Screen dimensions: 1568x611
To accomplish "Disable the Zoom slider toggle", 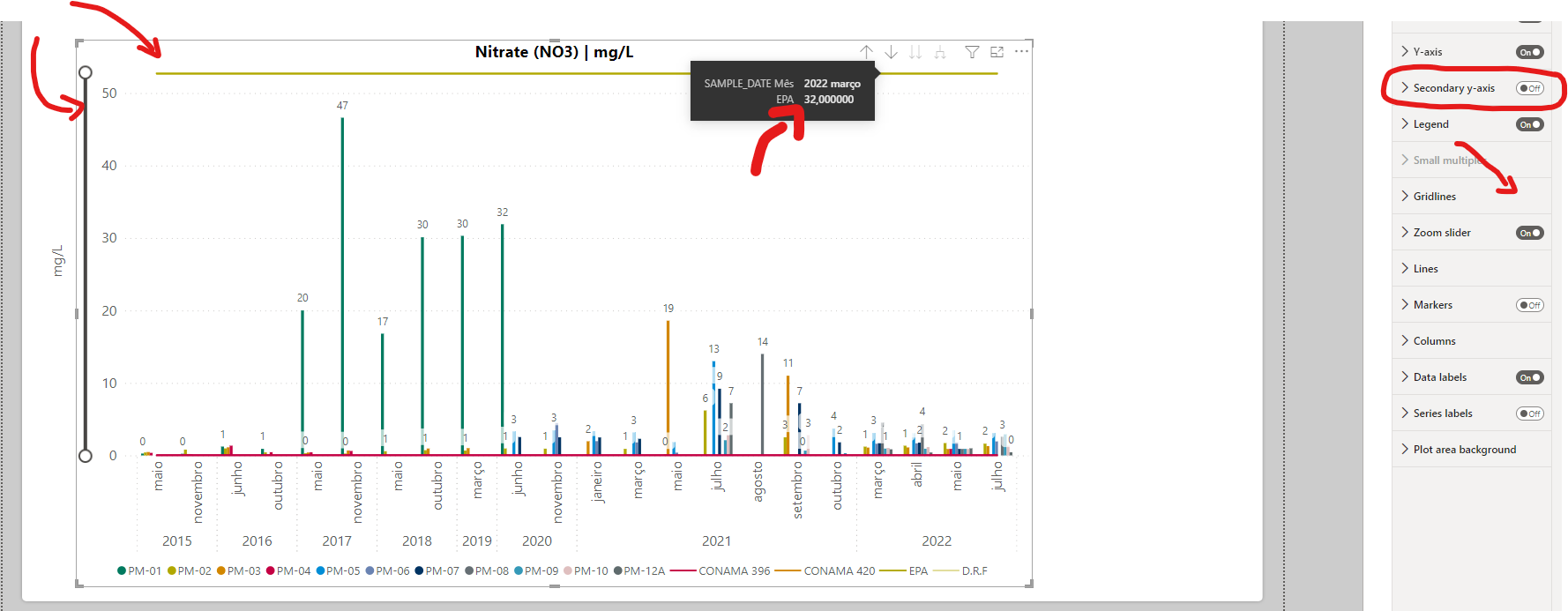I will 1530,233.
